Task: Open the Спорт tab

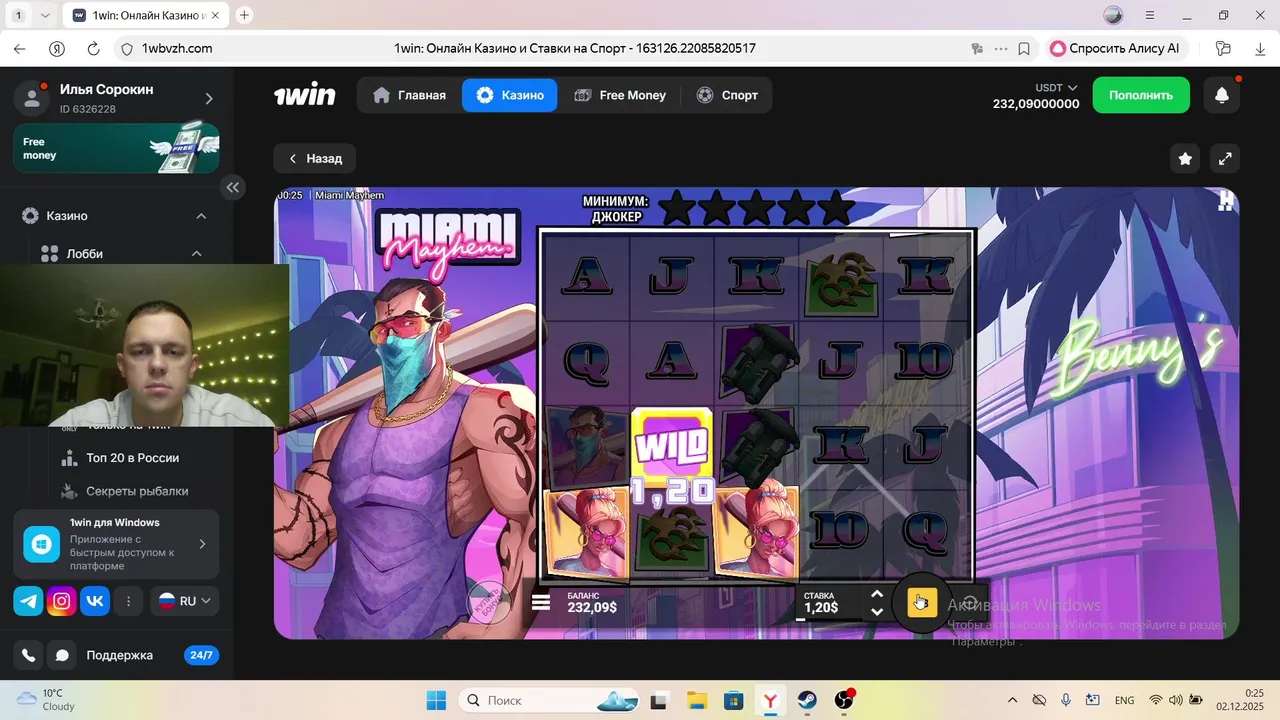Action: tap(727, 95)
